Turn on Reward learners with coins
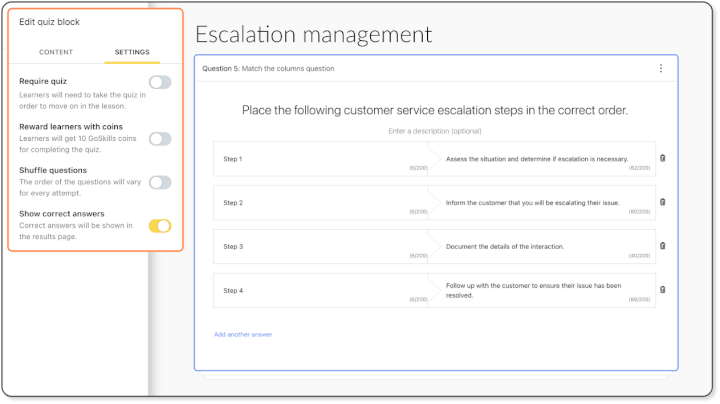 point(160,139)
